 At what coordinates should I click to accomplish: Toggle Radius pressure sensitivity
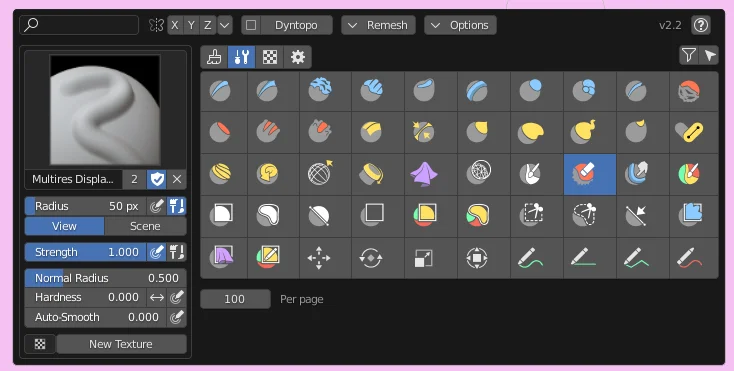pos(156,206)
